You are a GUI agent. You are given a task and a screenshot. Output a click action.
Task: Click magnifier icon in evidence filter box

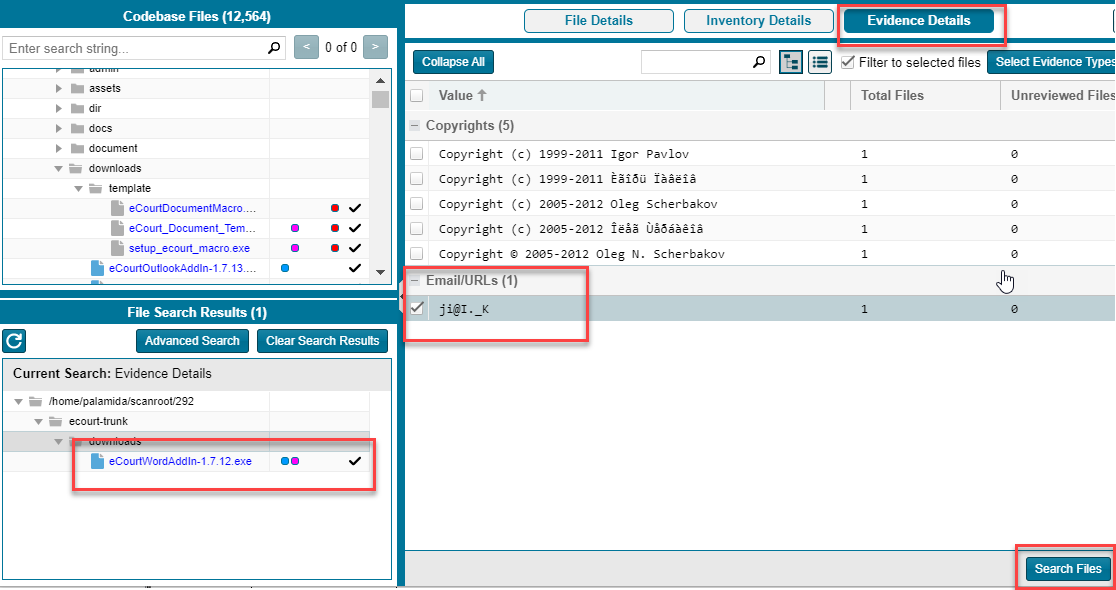tap(759, 62)
